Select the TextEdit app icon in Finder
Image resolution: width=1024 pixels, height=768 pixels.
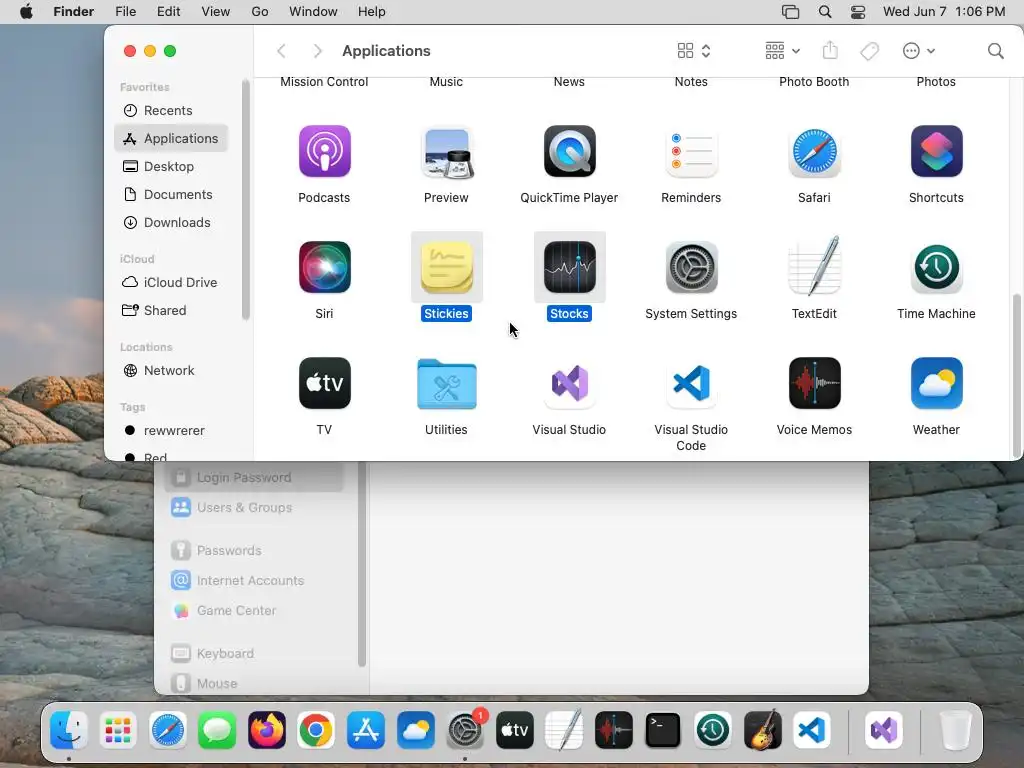coord(814,267)
